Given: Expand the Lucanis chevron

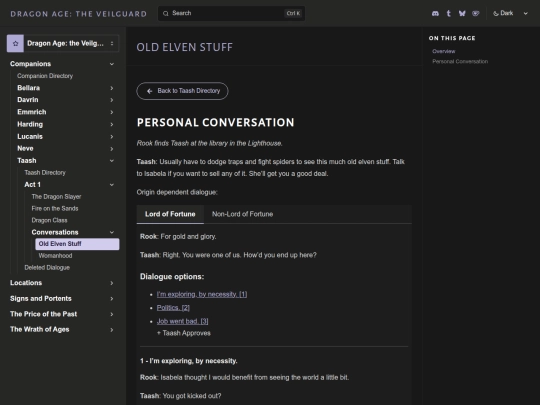Looking at the screenshot, I should [112, 137].
